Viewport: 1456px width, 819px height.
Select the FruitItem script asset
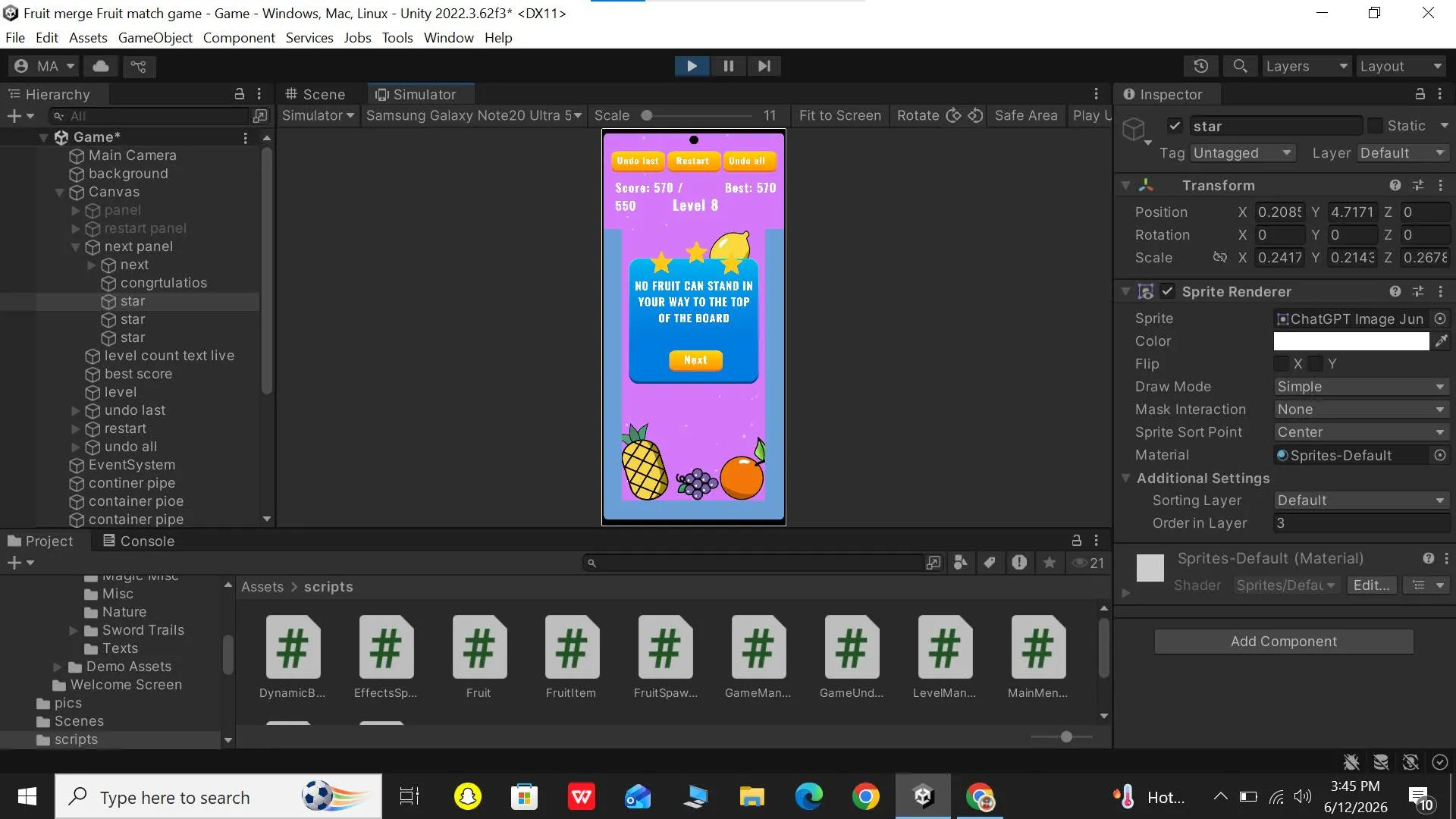point(571,657)
